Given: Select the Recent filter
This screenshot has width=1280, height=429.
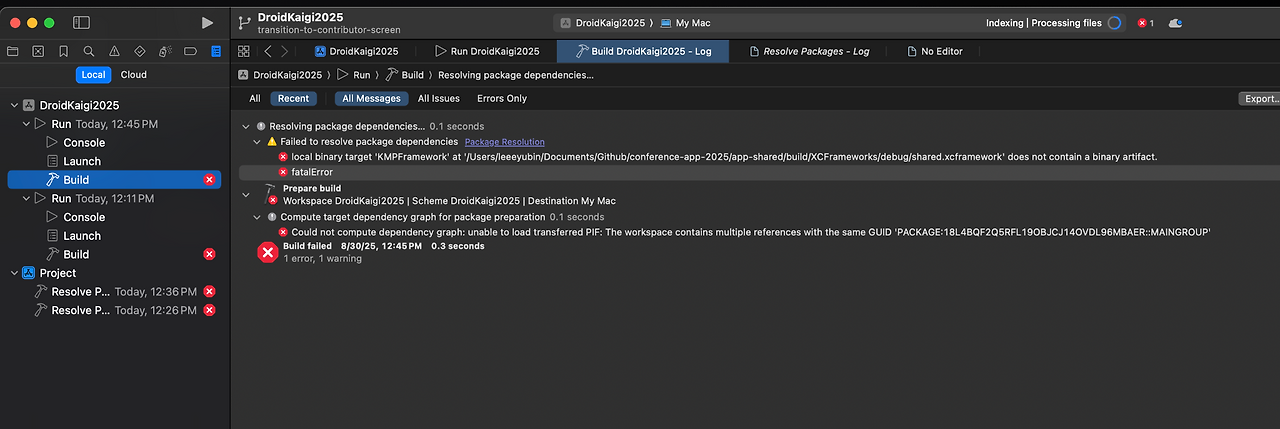Looking at the screenshot, I should point(293,99).
